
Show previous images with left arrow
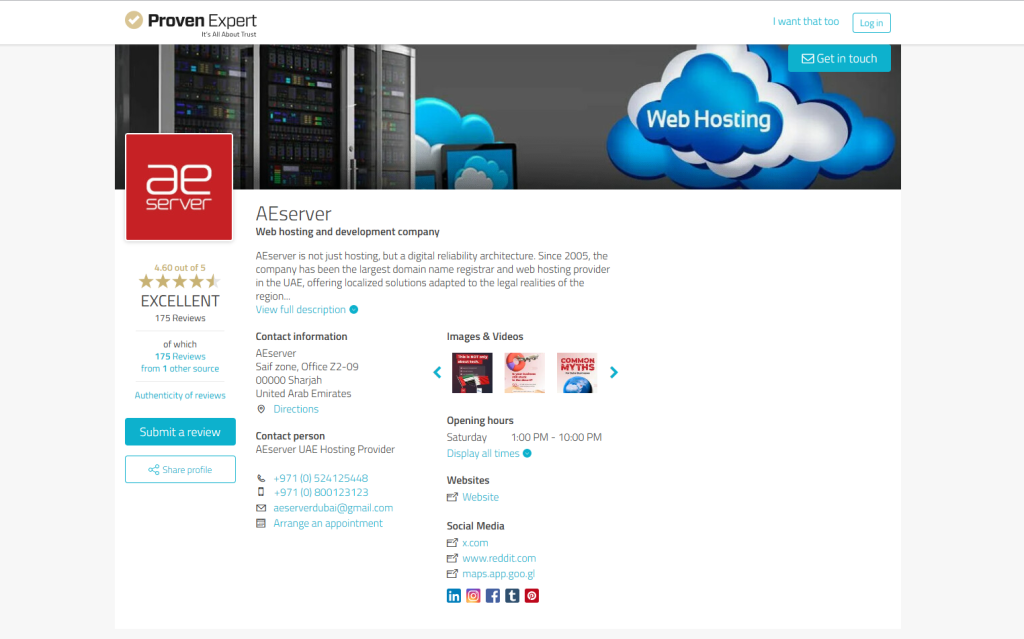coord(437,372)
